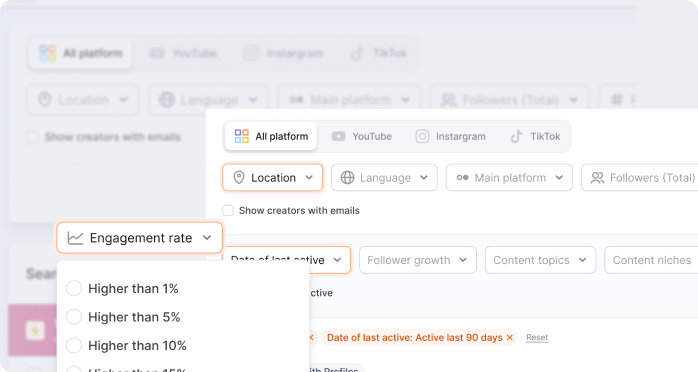Click the Location pin icon

coord(239,178)
